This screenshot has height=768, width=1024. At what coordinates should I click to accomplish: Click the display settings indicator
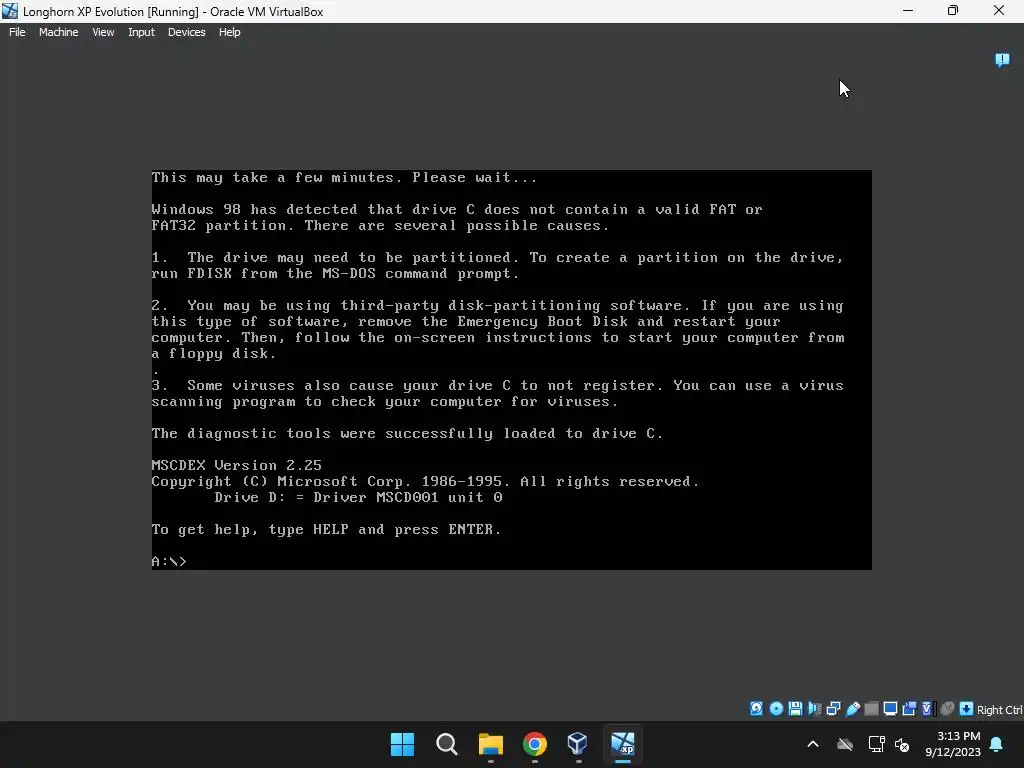tap(890, 709)
